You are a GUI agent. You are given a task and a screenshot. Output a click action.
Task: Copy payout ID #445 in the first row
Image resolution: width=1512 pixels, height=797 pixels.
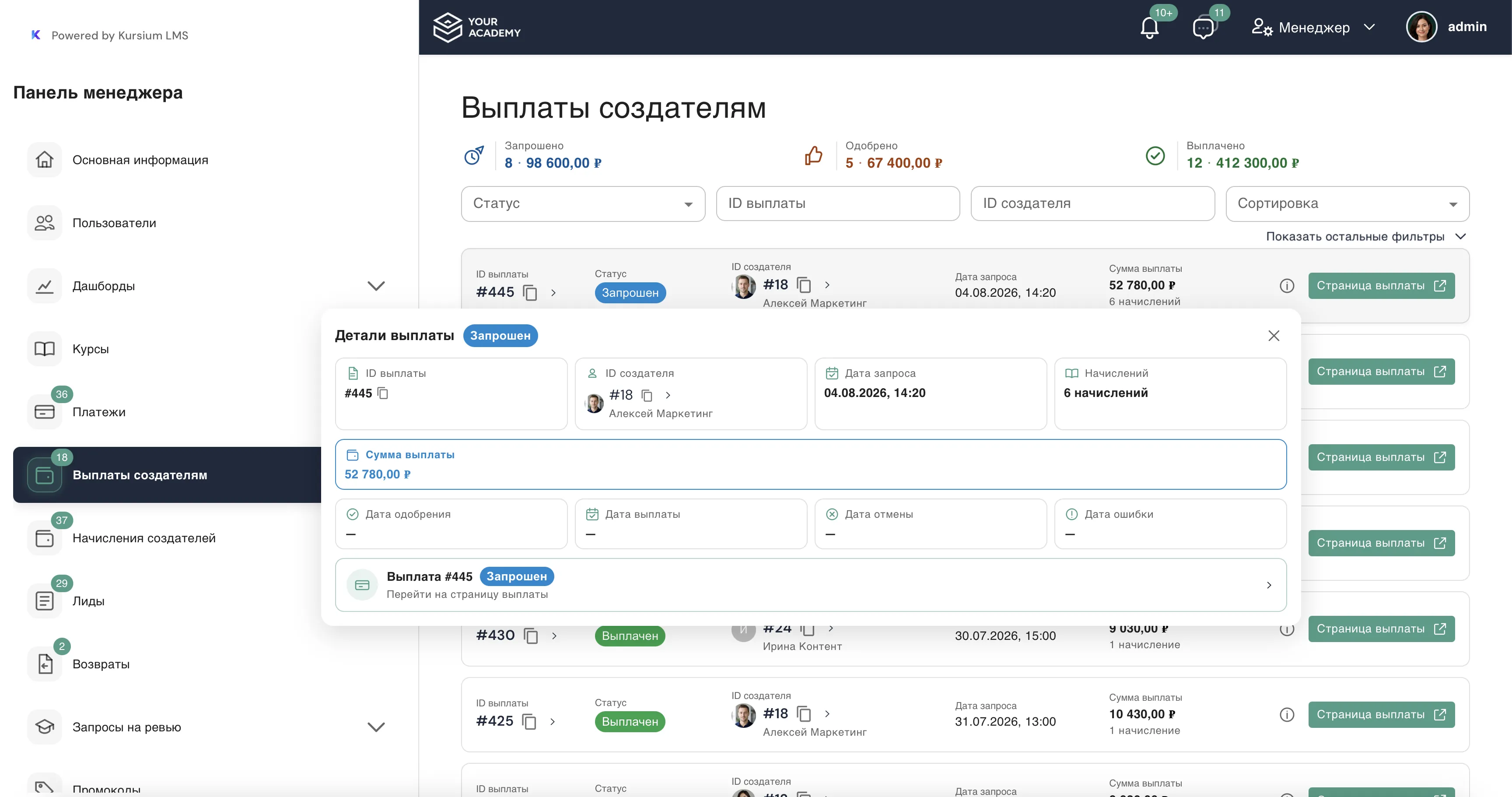pyautogui.click(x=530, y=292)
